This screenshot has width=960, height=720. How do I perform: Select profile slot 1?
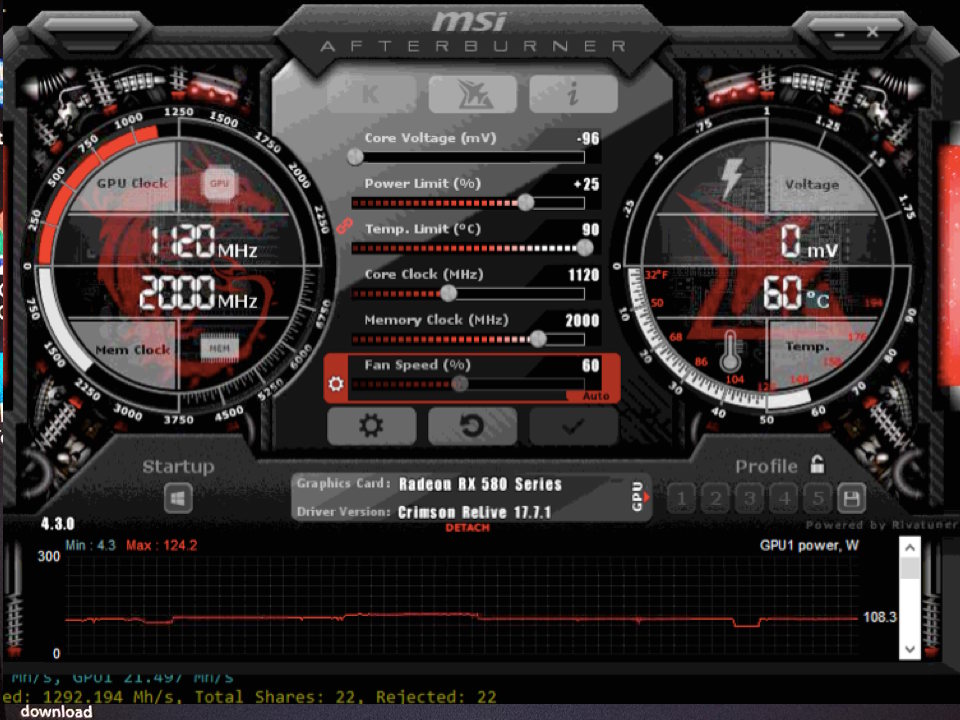681,498
